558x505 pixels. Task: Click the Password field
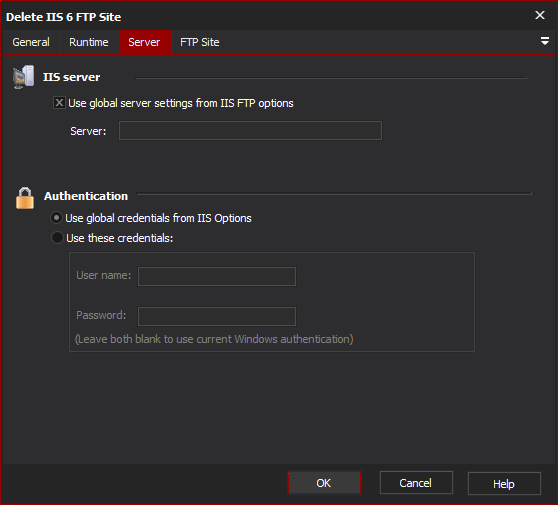click(217, 316)
